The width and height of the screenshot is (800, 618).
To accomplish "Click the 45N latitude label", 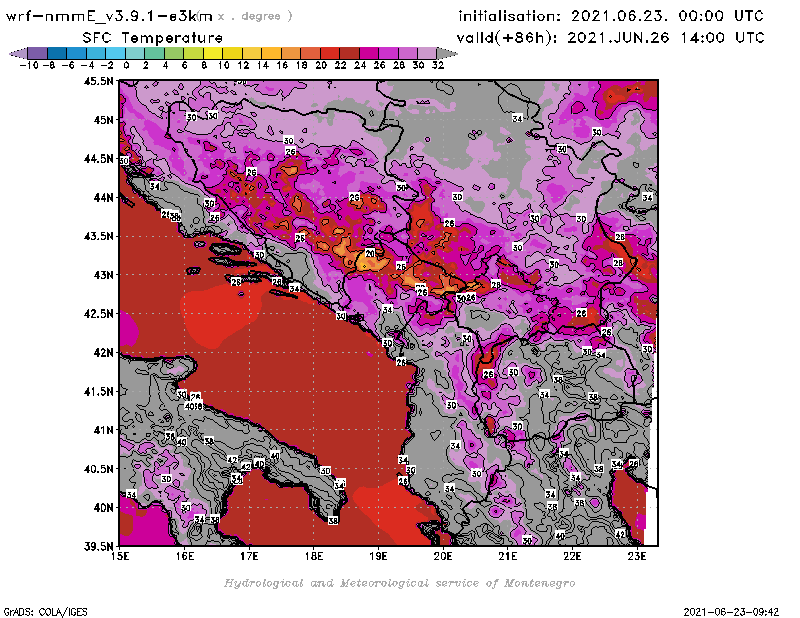I will click(103, 119).
